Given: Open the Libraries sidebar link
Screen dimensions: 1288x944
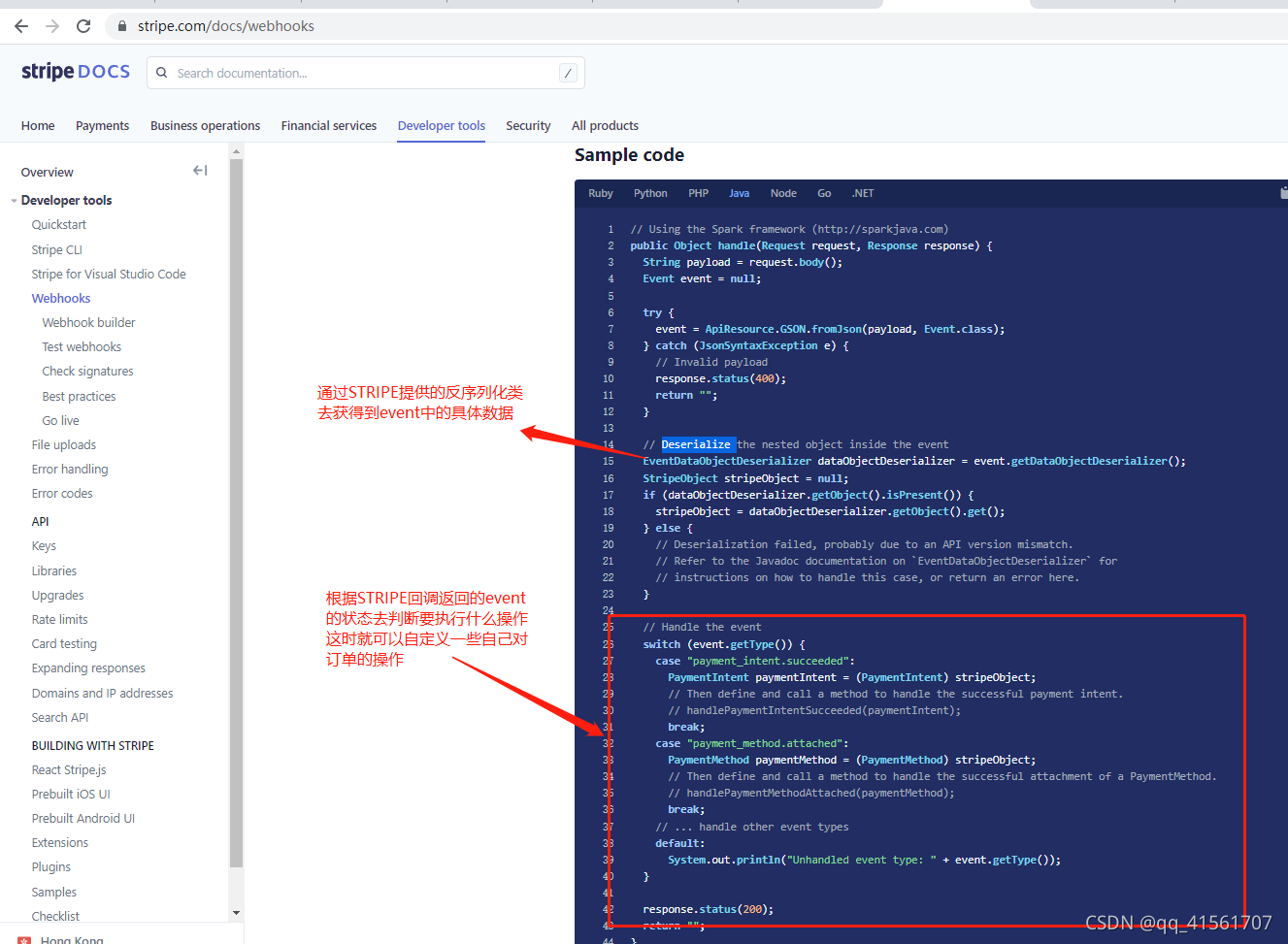Looking at the screenshot, I should [x=54, y=570].
